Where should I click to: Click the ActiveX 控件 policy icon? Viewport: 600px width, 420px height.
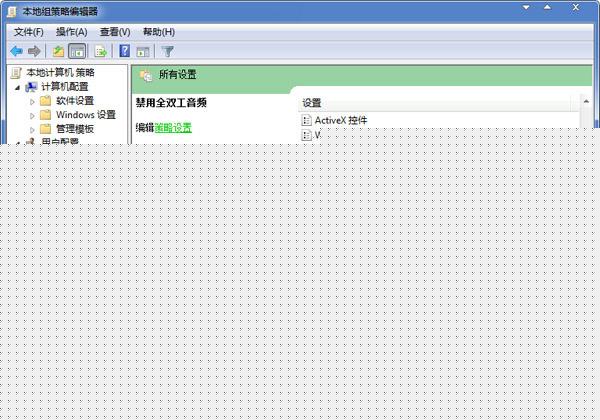(x=306, y=120)
